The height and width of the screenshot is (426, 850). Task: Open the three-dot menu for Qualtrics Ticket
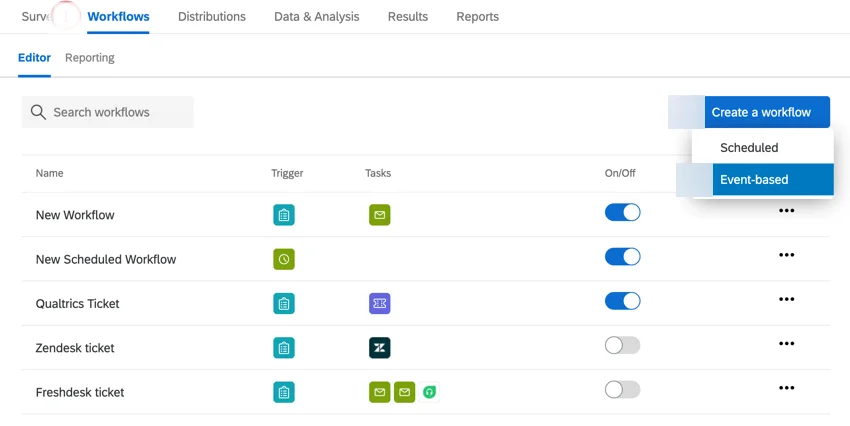[786, 299]
